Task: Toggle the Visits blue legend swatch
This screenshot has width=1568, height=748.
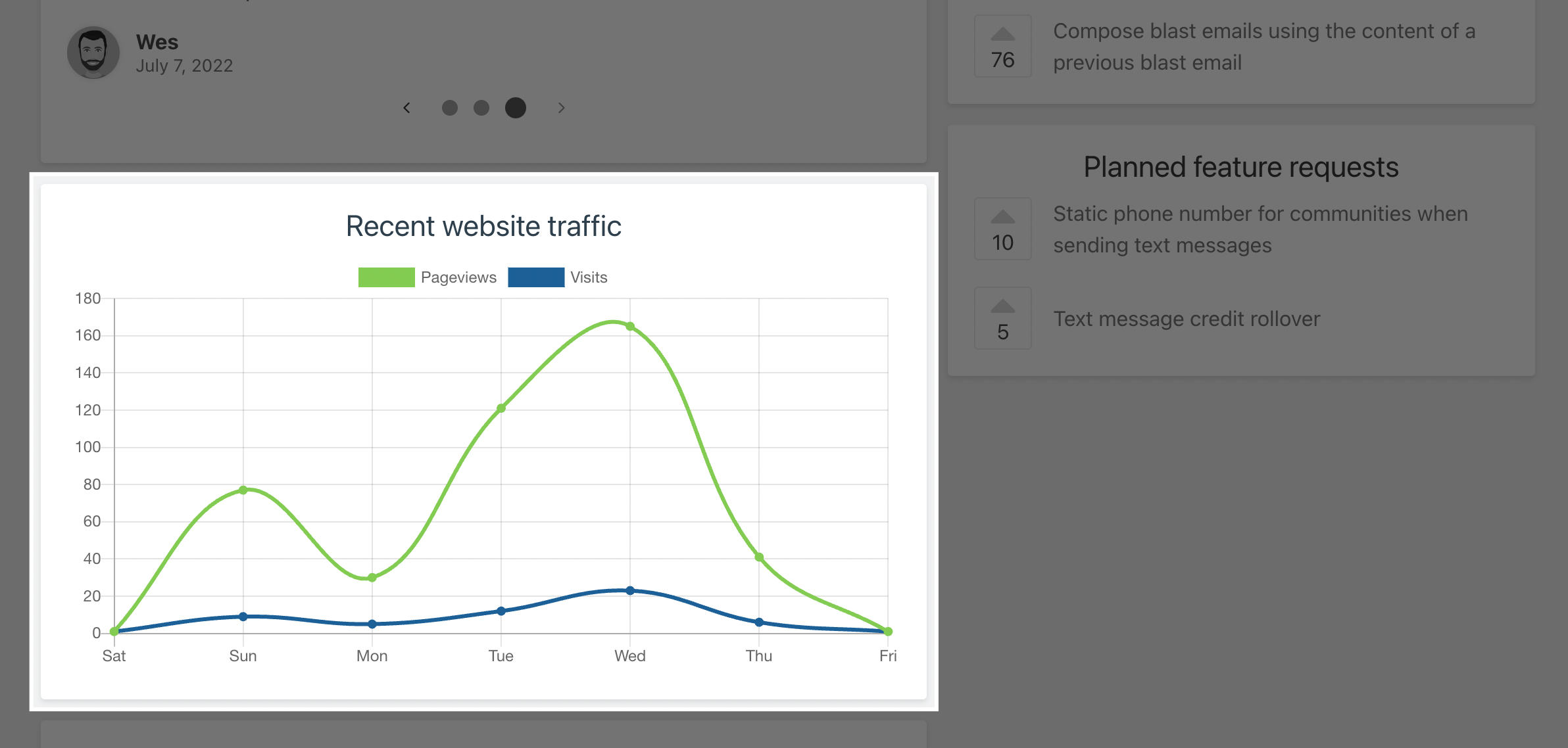Action: (536, 277)
